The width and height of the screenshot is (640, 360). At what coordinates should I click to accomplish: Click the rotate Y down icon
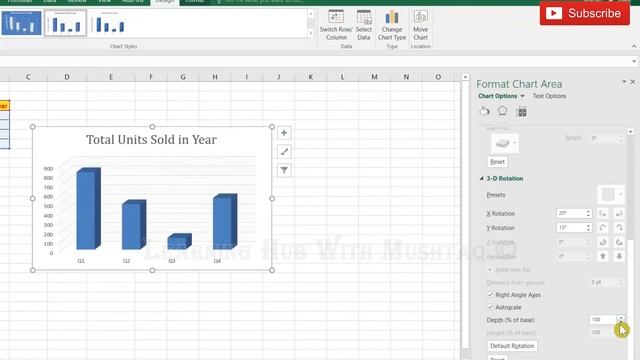click(619, 228)
